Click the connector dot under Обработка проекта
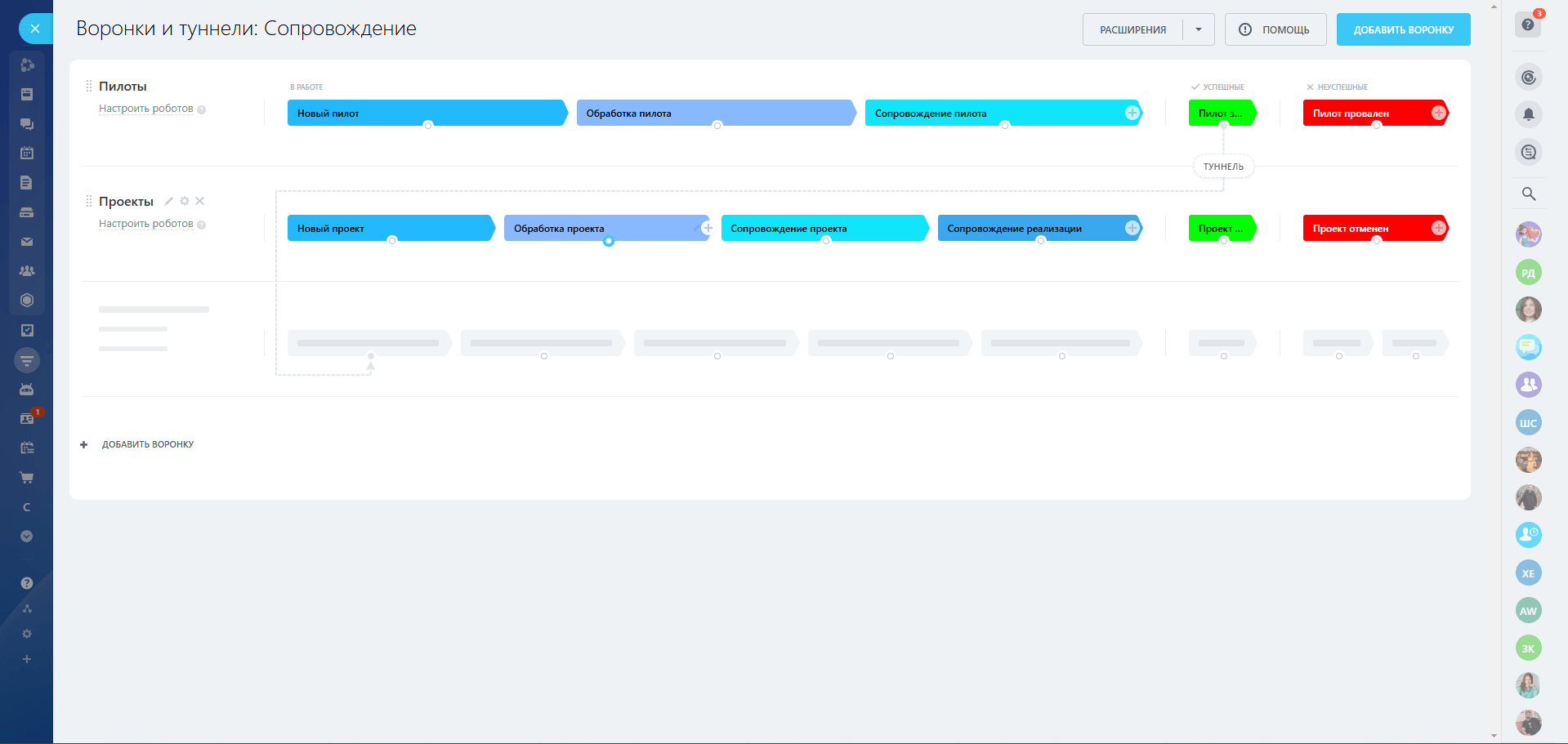Screen dimensions: 1568x744 [609, 241]
